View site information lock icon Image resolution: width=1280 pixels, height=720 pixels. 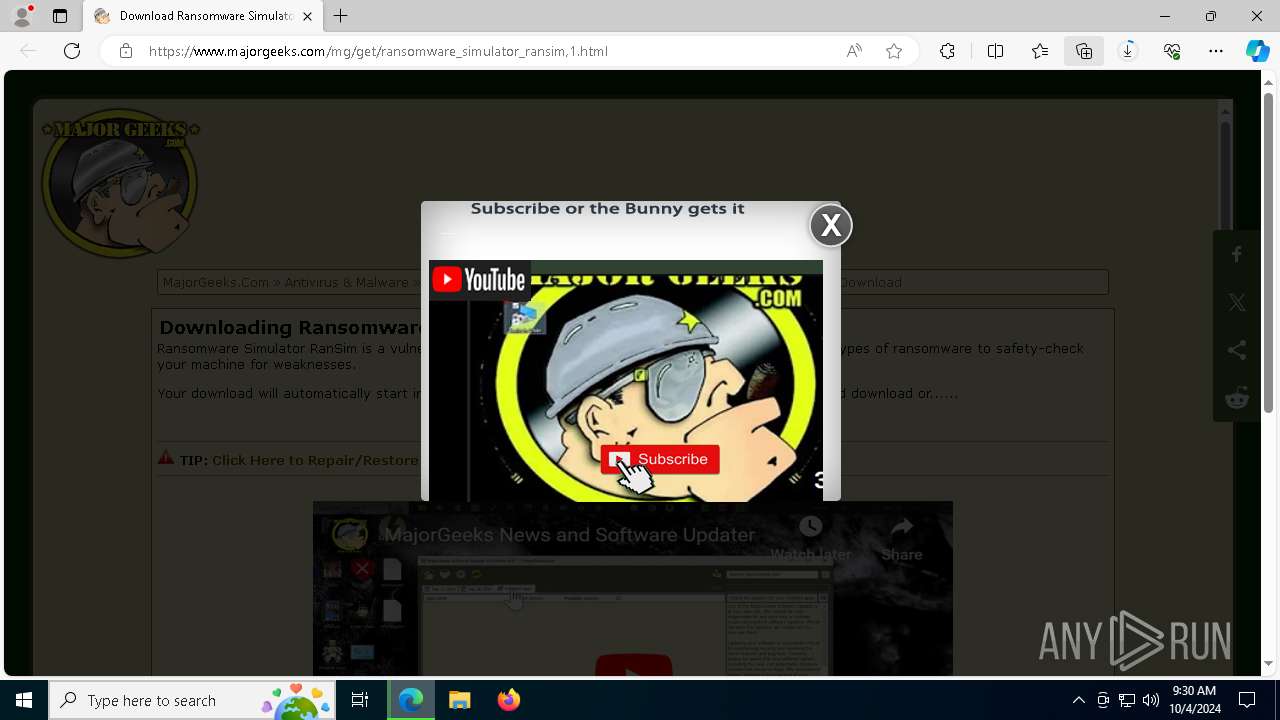pyautogui.click(x=125, y=51)
